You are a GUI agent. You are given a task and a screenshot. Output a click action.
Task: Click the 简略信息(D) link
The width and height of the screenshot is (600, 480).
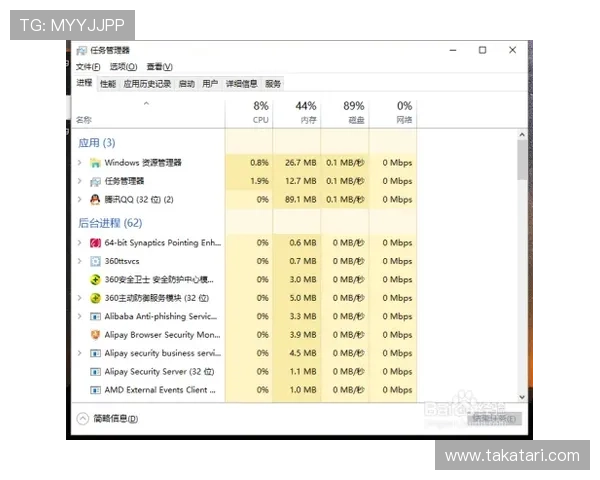(x=116, y=419)
